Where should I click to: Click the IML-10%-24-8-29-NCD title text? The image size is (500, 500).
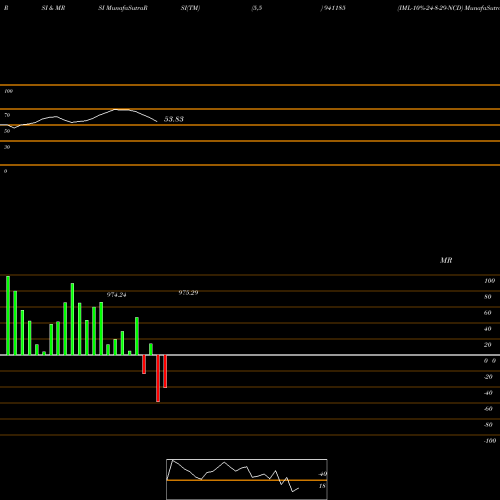click(x=430, y=8)
